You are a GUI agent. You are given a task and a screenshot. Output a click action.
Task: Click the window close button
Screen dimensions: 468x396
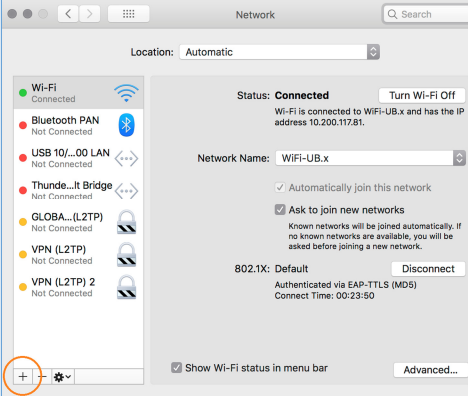pos(12,14)
